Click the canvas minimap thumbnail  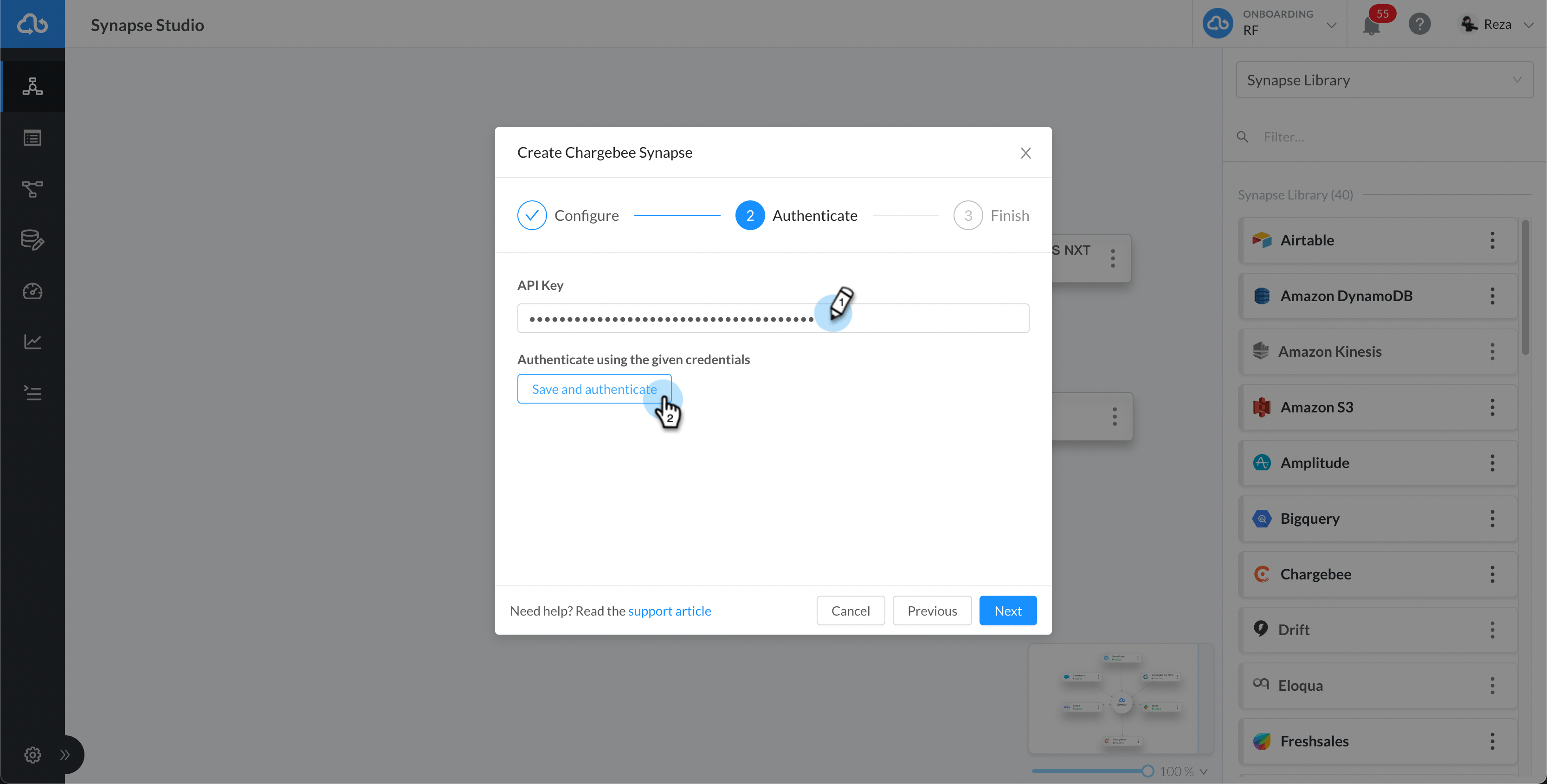[1121, 699]
